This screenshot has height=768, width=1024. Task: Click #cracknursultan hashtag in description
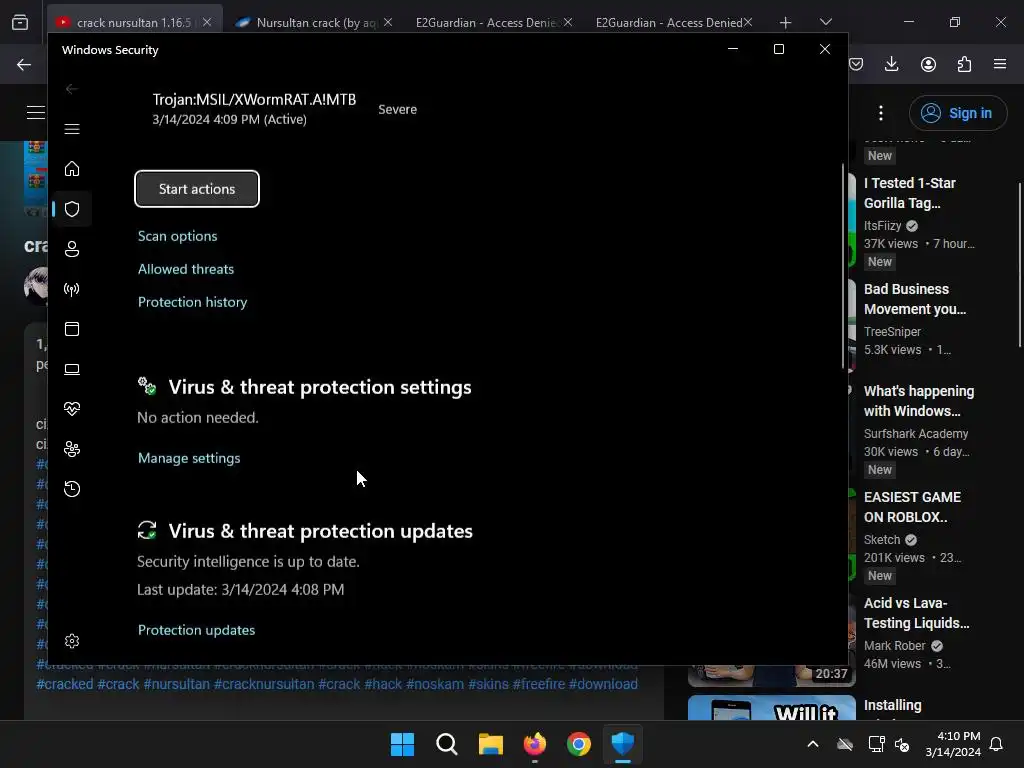[x=264, y=684]
